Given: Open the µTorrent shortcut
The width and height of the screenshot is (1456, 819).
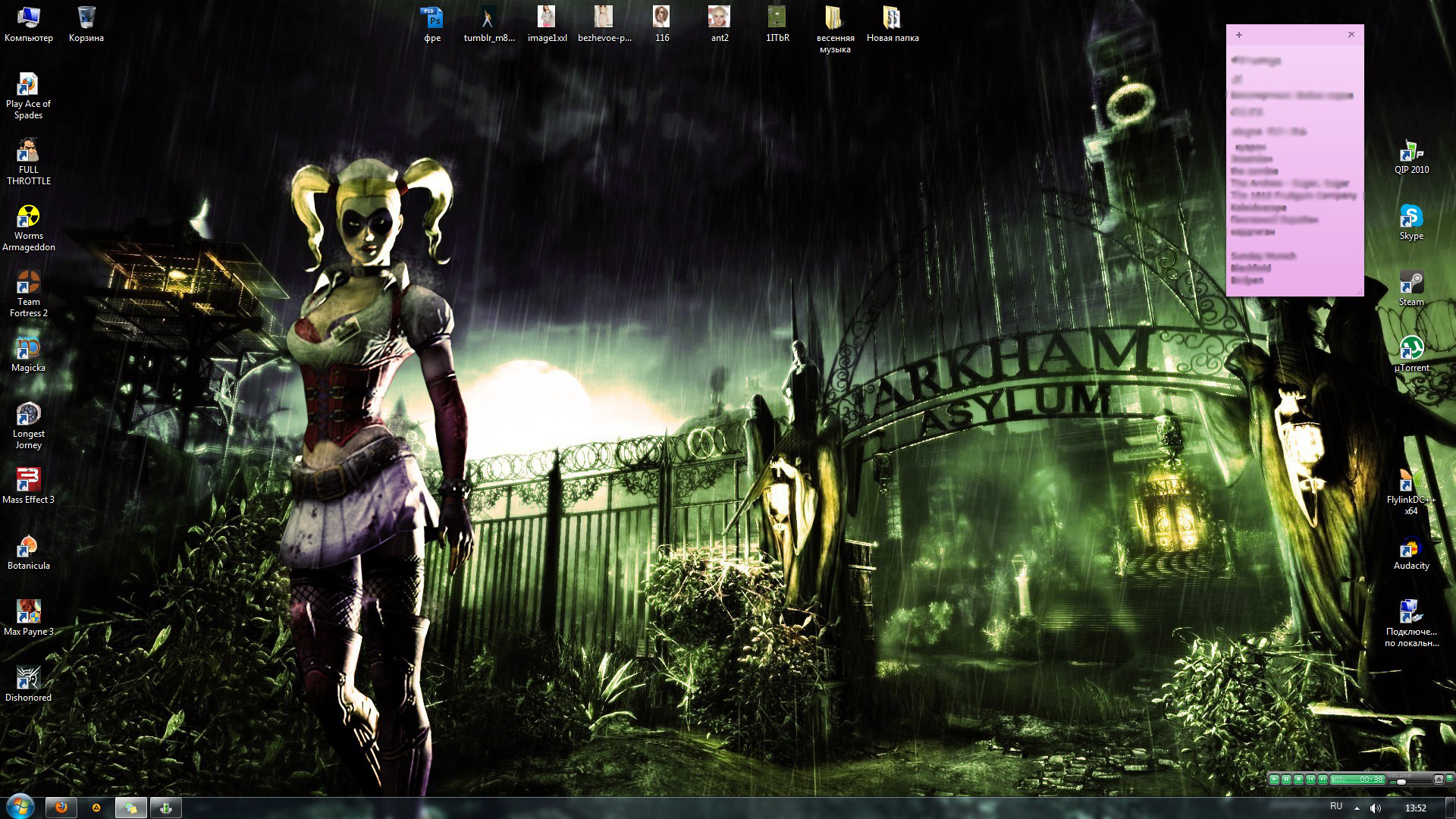Looking at the screenshot, I should pyautogui.click(x=1410, y=350).
